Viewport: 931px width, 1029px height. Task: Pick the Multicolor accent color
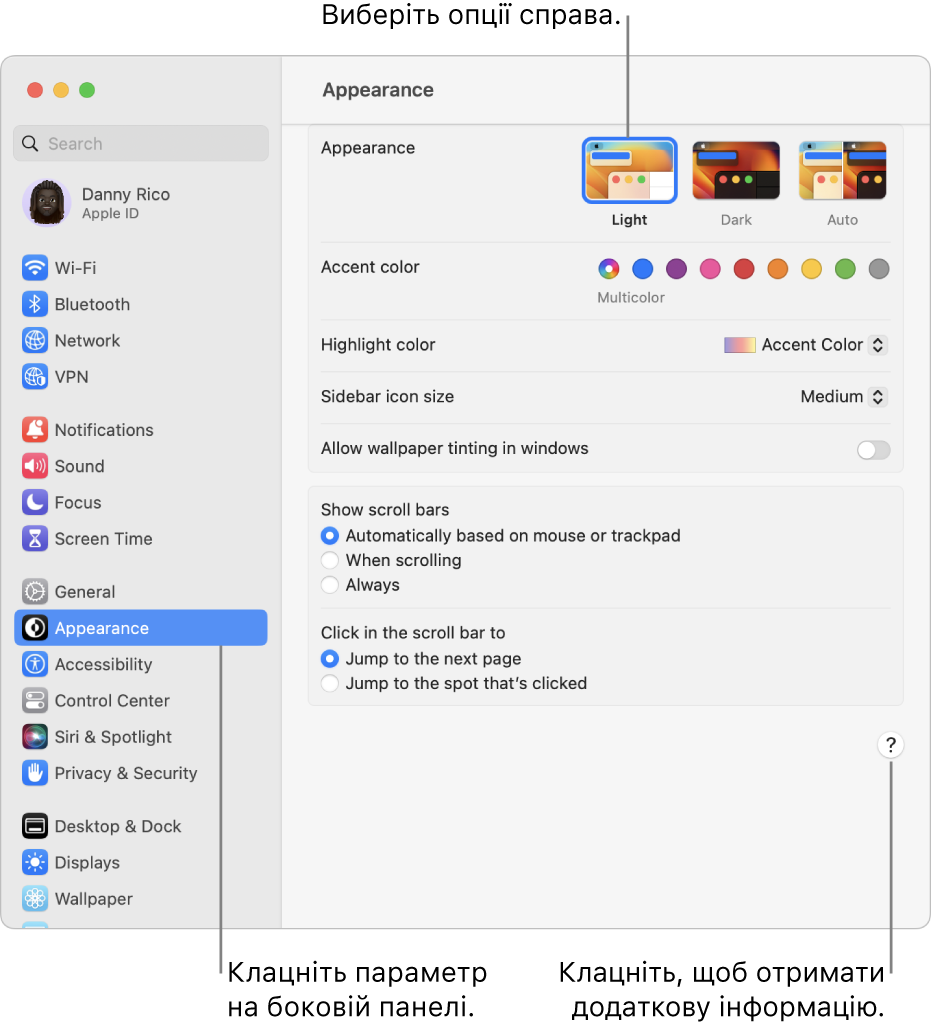609,268
